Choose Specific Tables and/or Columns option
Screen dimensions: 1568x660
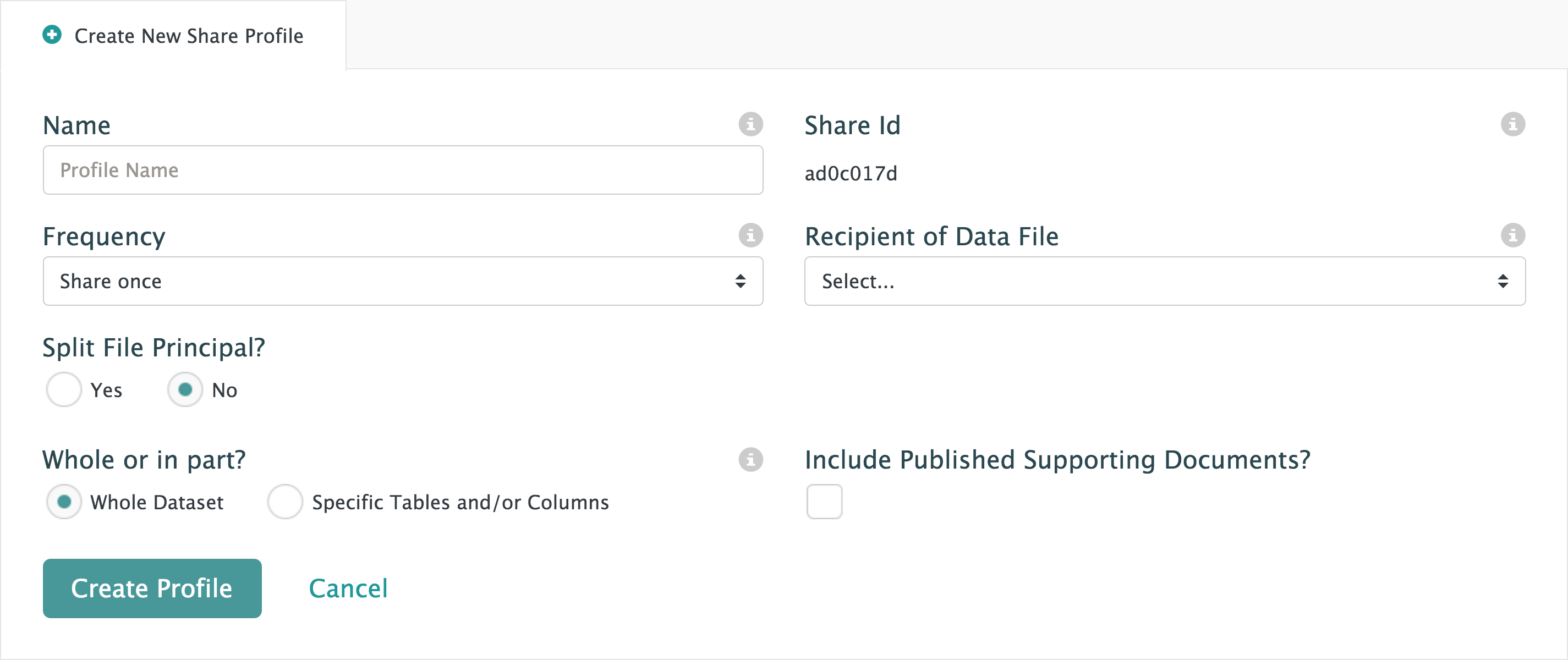[285, 502]
